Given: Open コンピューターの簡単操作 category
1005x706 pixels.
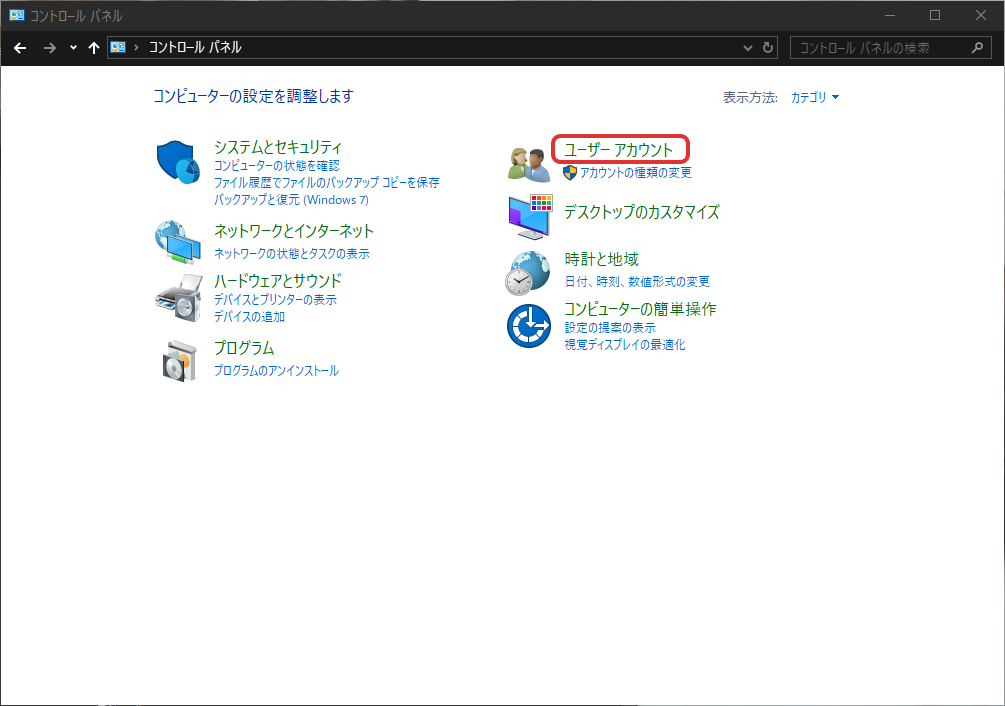Looking at the screenshot, I should (640, 309).
